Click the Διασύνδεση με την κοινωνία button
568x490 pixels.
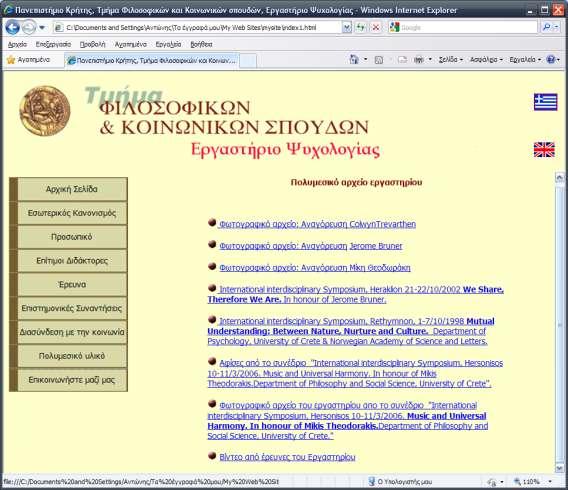click(x=72, y=332)
